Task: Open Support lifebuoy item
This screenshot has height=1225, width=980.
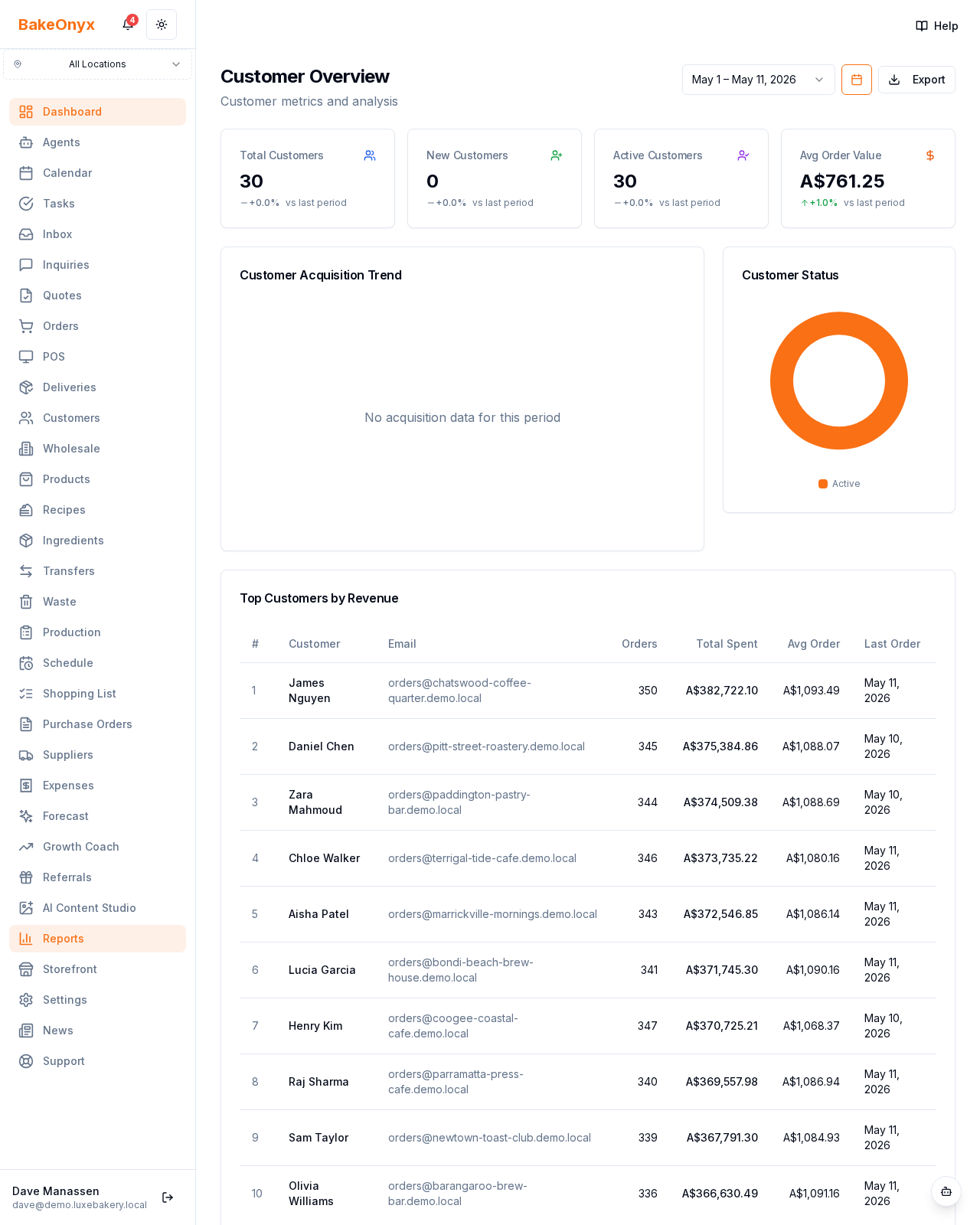Action: (x=97, y=1061)
